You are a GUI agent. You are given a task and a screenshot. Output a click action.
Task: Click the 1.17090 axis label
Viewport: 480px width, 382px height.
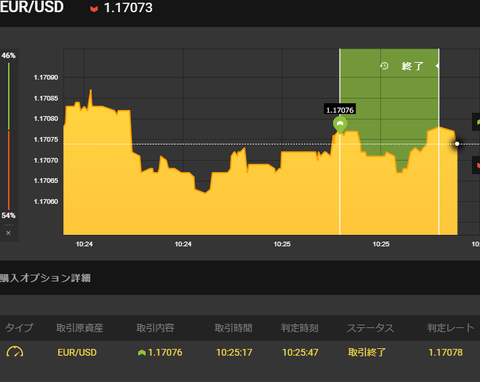[x=46, y=78]
